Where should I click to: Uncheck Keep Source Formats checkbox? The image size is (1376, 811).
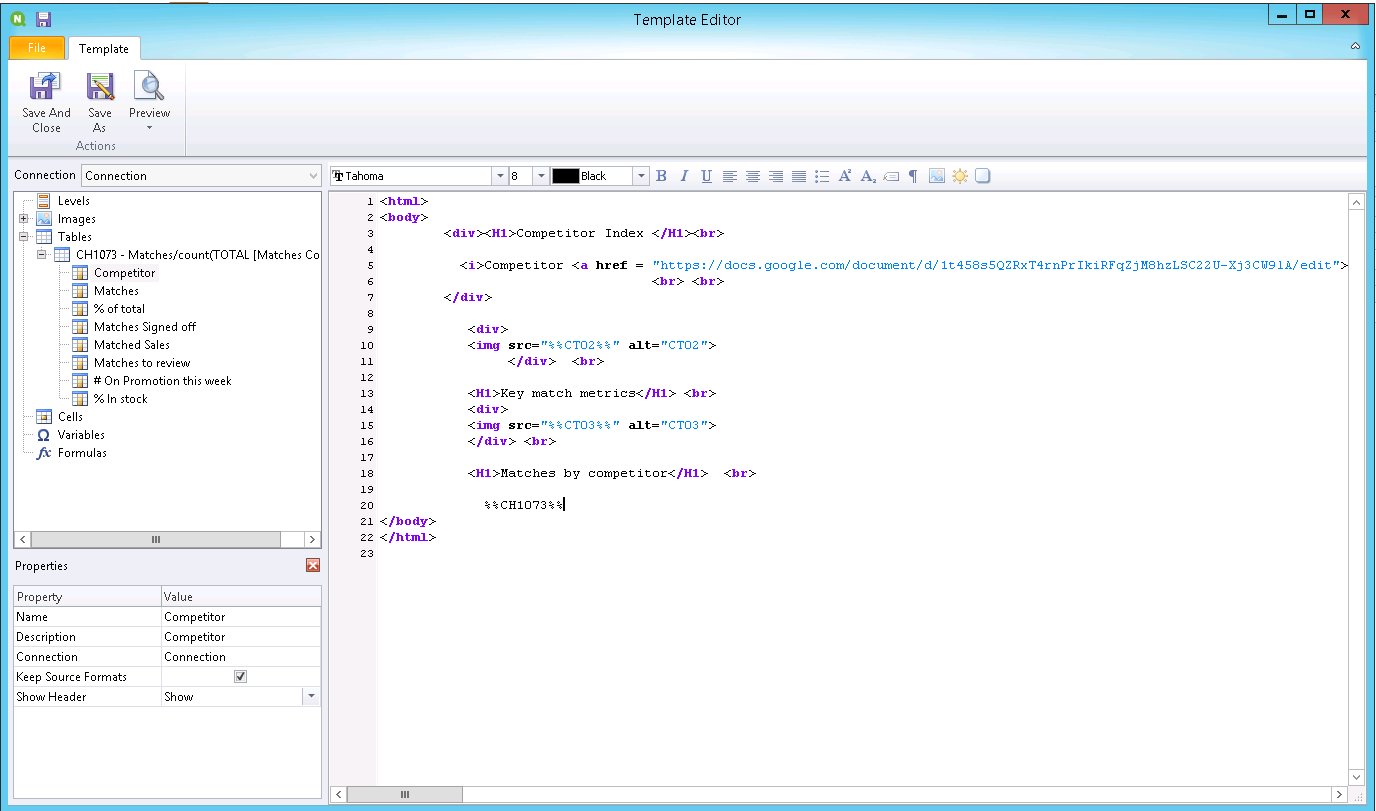coord(241,677)
